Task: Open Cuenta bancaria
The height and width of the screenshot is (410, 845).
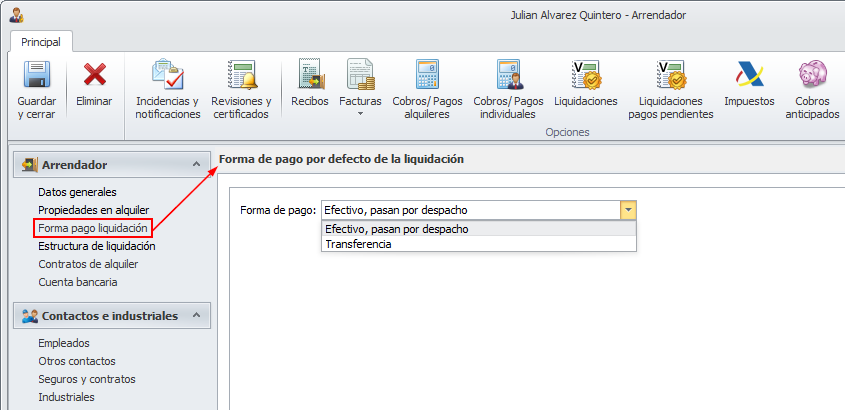Action: pos(78,282)
